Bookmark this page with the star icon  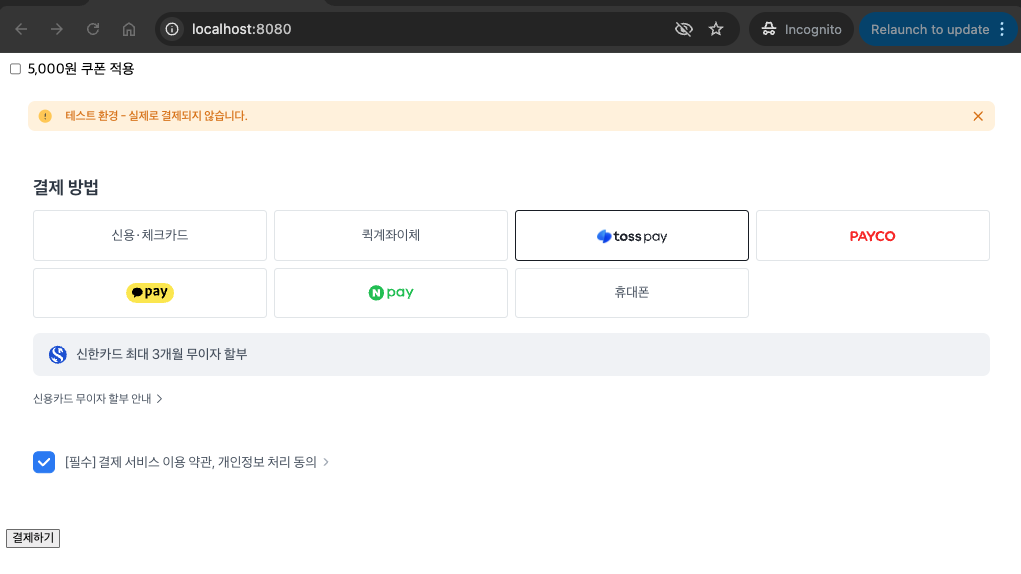(716, 29)
